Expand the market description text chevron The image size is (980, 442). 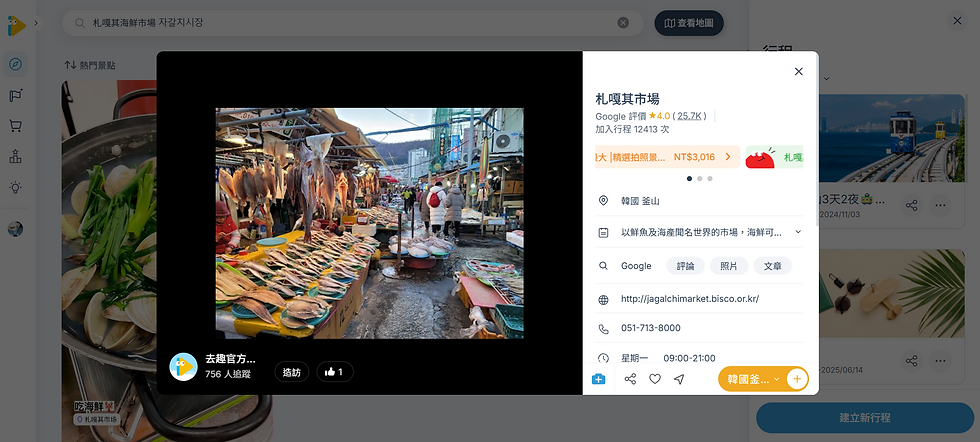[798, 232]
